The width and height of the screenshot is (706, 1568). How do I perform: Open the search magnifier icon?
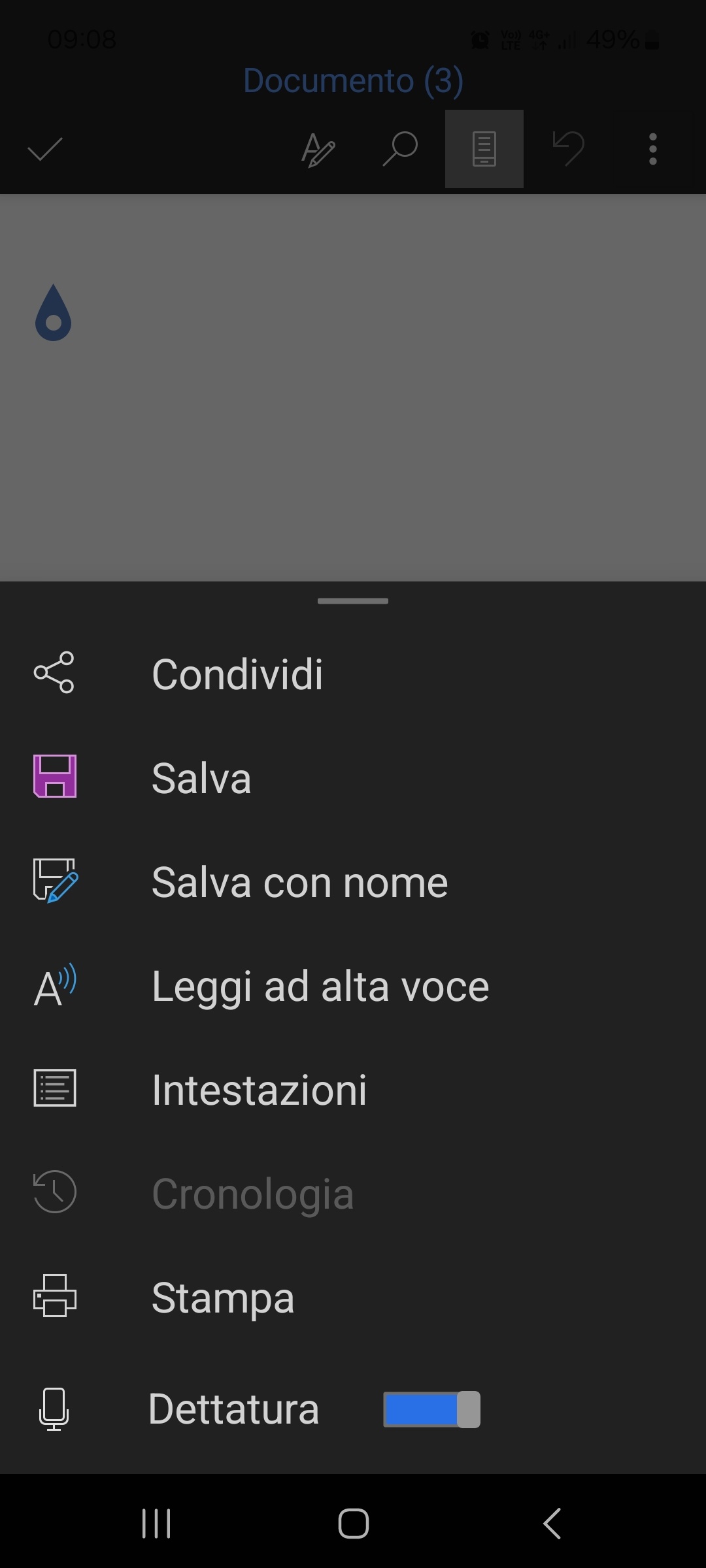[x=400, y=149]
